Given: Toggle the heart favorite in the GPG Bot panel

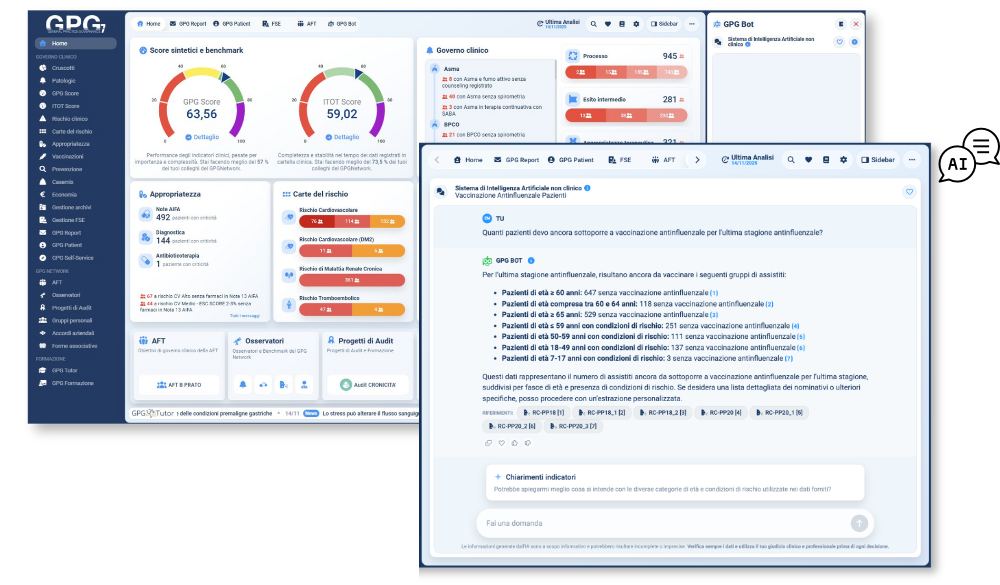Looking at the screenshot, I should [x=839, y=42].
